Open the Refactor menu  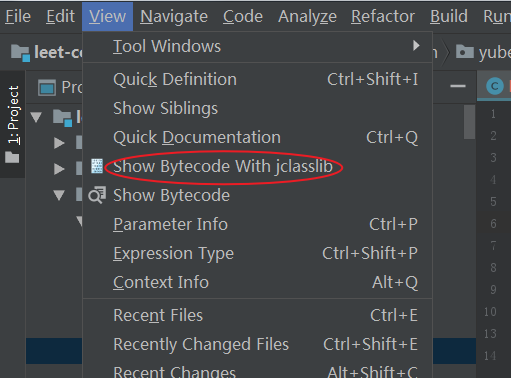(x=383, y=16)
